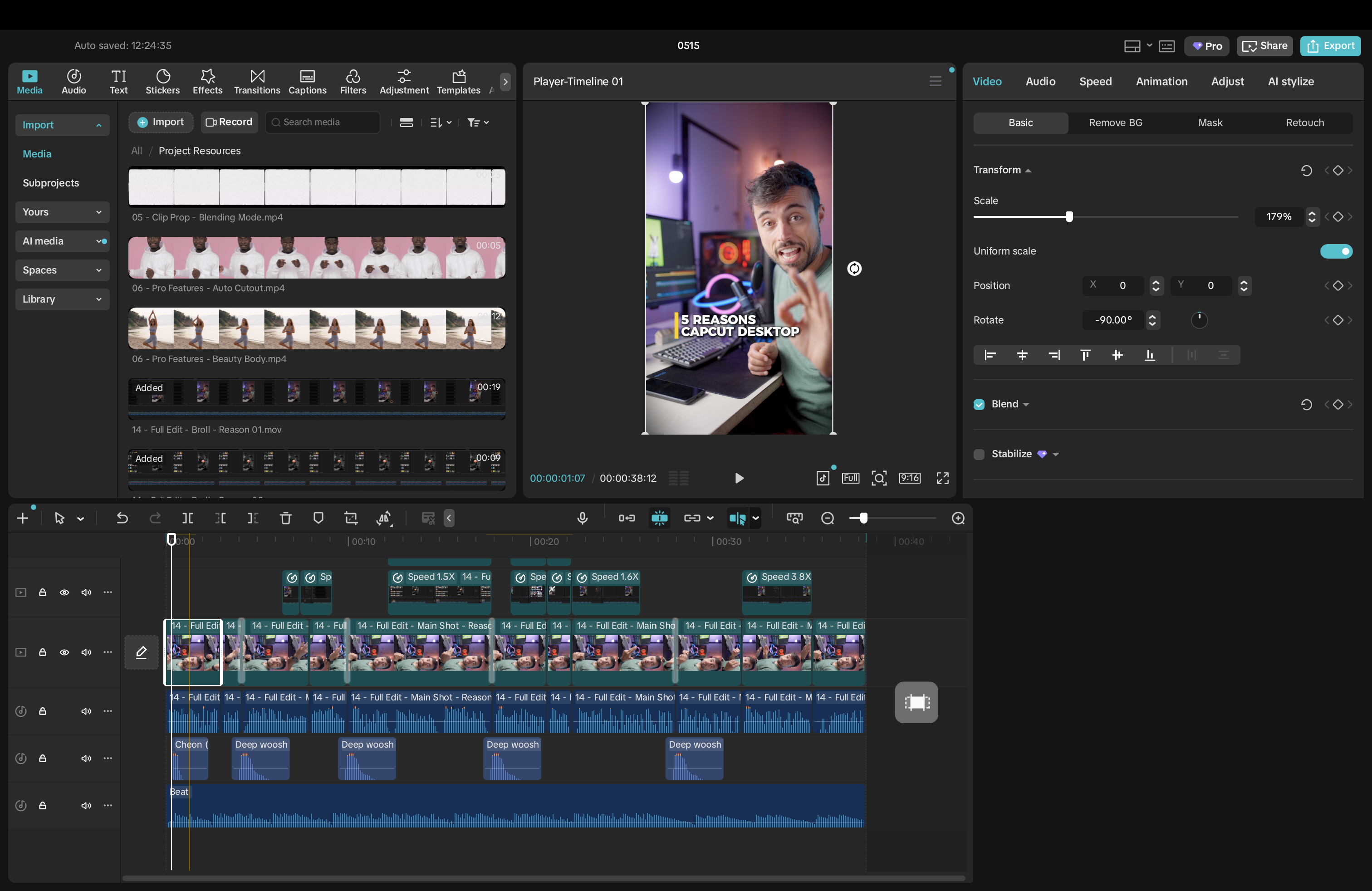
Task: Open the Templates panel
Action: [458, 81]
